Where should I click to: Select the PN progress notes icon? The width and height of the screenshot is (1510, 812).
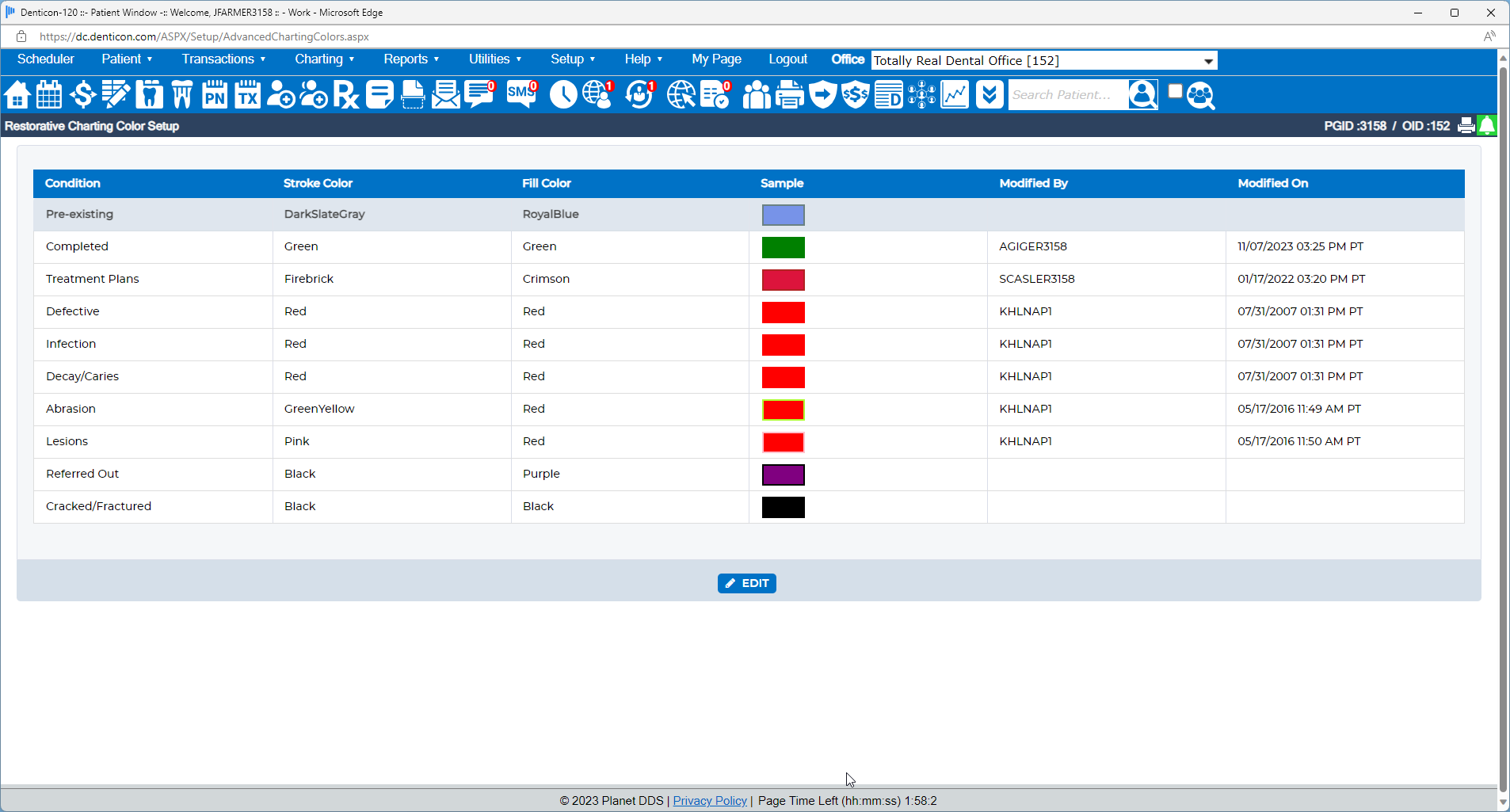point(214,94)
